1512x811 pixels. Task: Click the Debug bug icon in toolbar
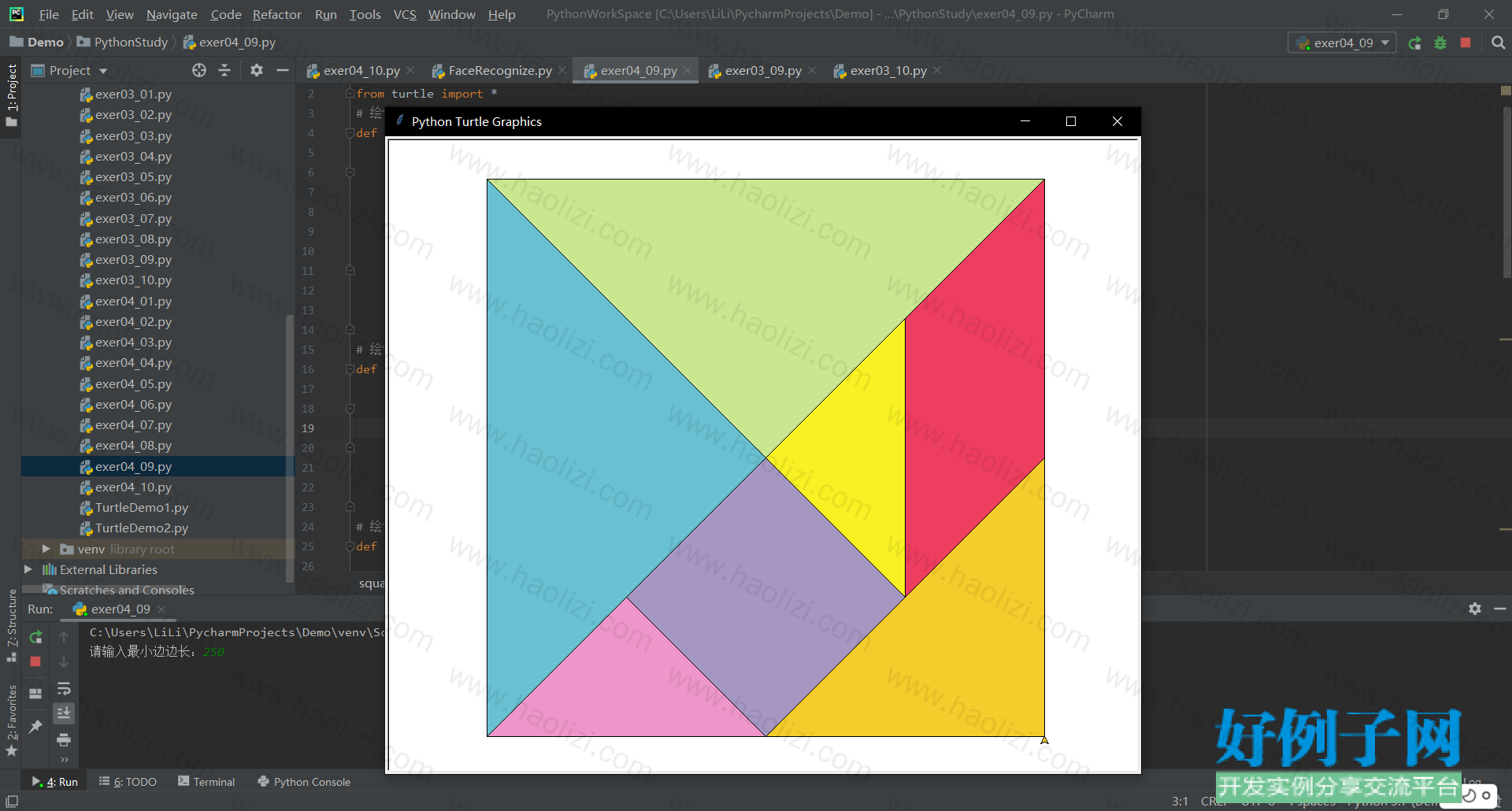(x=1440, y=43)
